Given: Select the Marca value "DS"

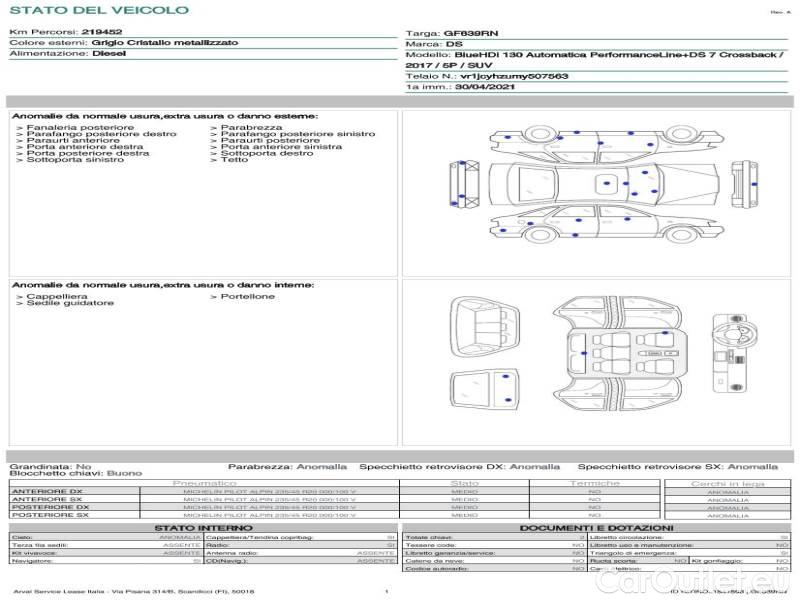Looking at the screenshot, I should pyautogui.click(x=454, y=44).
